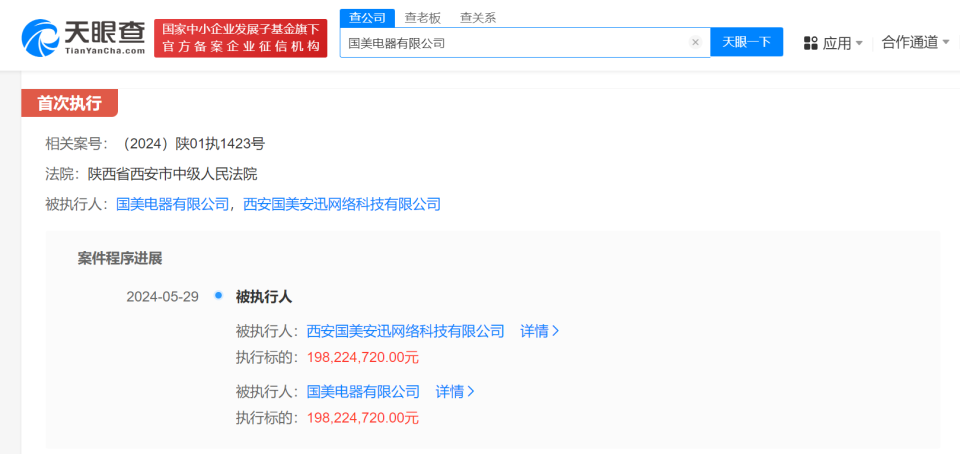Image resolution: width=960 pixels, height=454 pixels.
Task: Select the 查公司 tab
Action: pos(367,18)
